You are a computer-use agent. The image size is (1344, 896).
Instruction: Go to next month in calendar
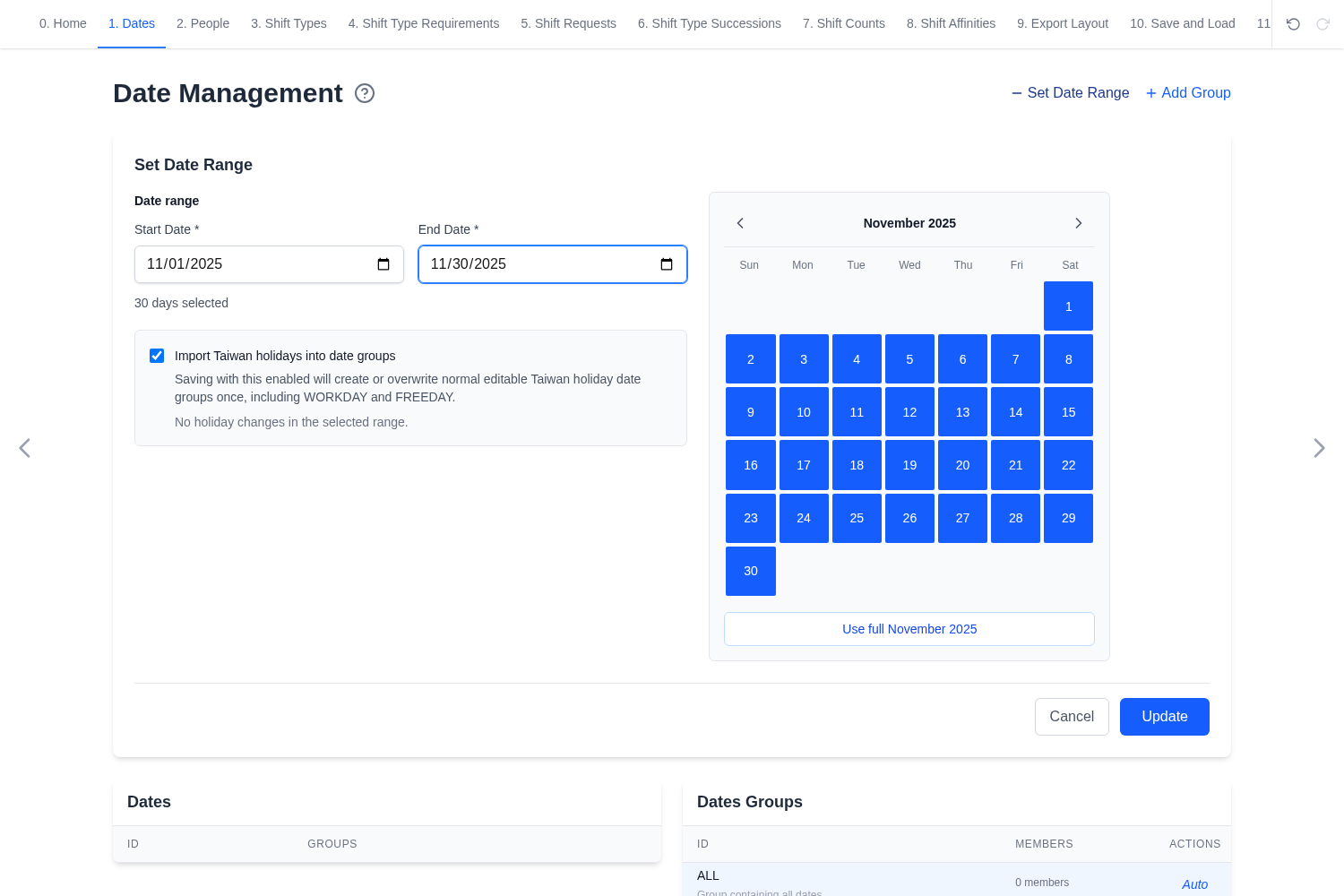[1079, 223]
